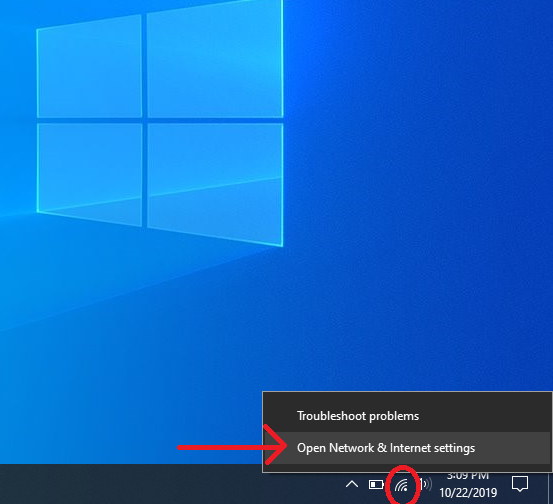
Task: Click the date 10/22/2019 in the taskbar
Action: click(x=468, y=492)
